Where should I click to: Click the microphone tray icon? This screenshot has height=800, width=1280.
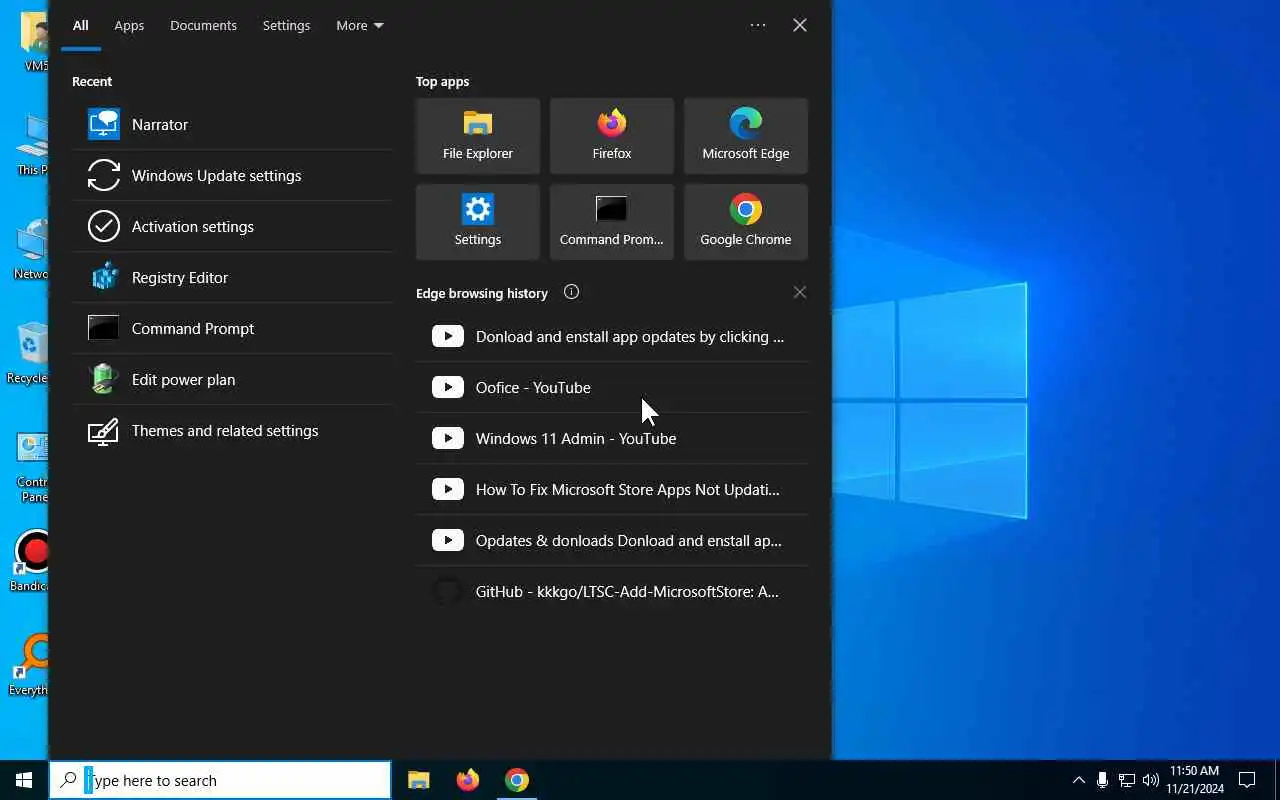pos(1102,780)
